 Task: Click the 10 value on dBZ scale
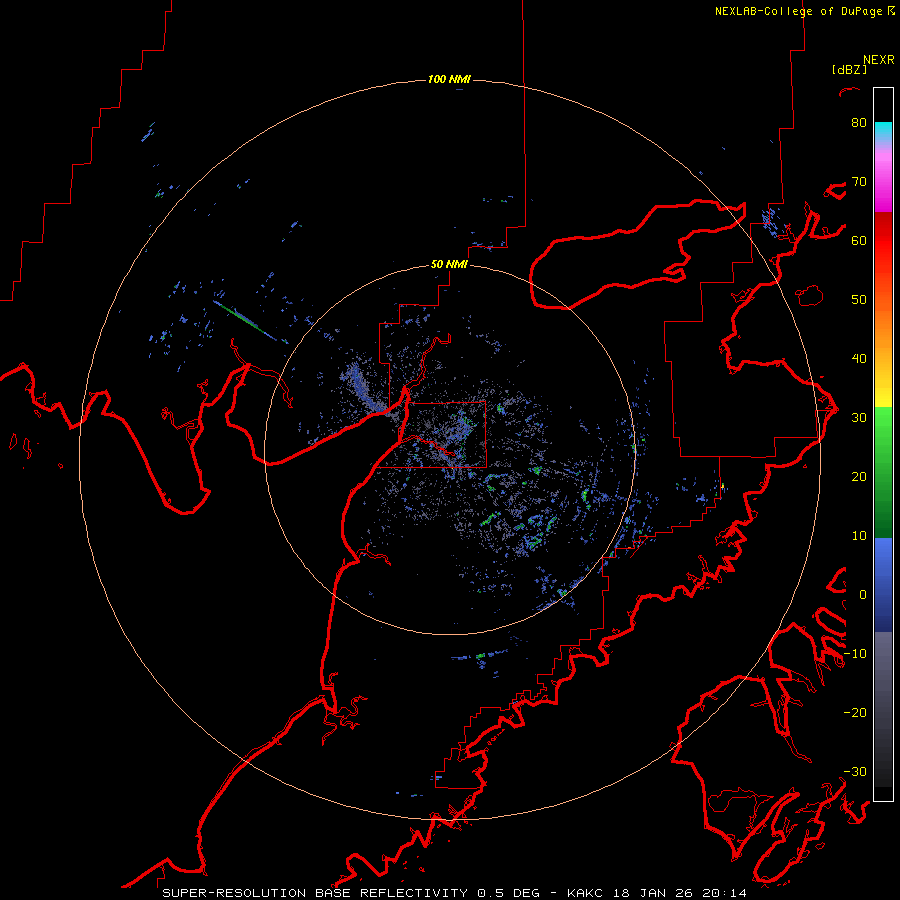[859, 536]
